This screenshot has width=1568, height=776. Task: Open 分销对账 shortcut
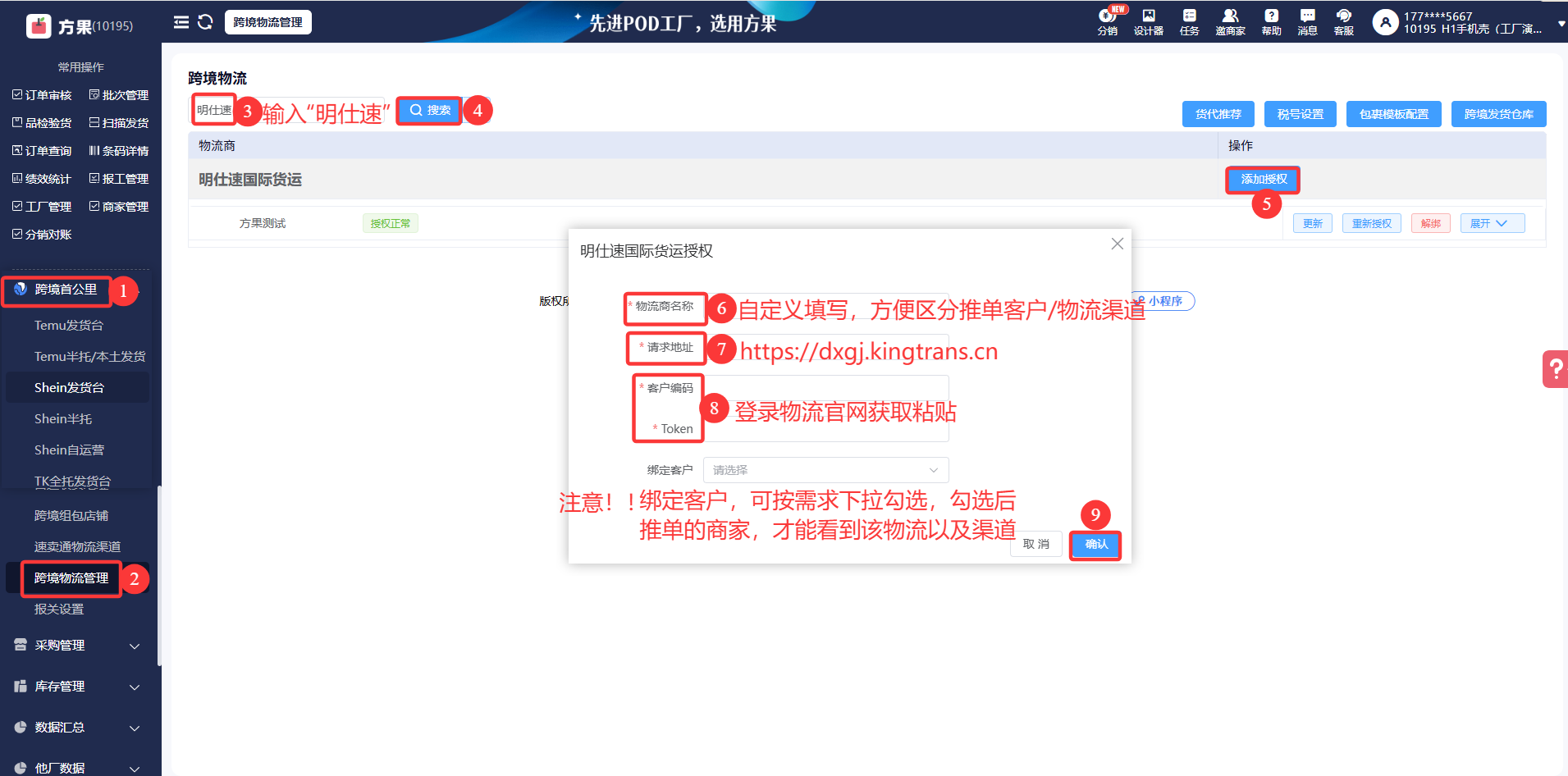pos(42,235)
